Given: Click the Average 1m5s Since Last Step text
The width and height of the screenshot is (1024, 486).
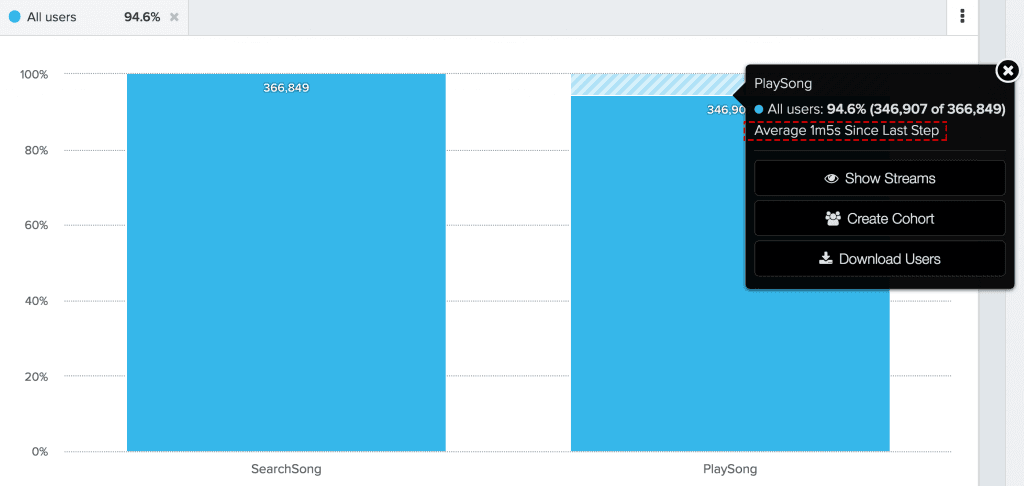Looking at the screenshot, I should 846,131.
